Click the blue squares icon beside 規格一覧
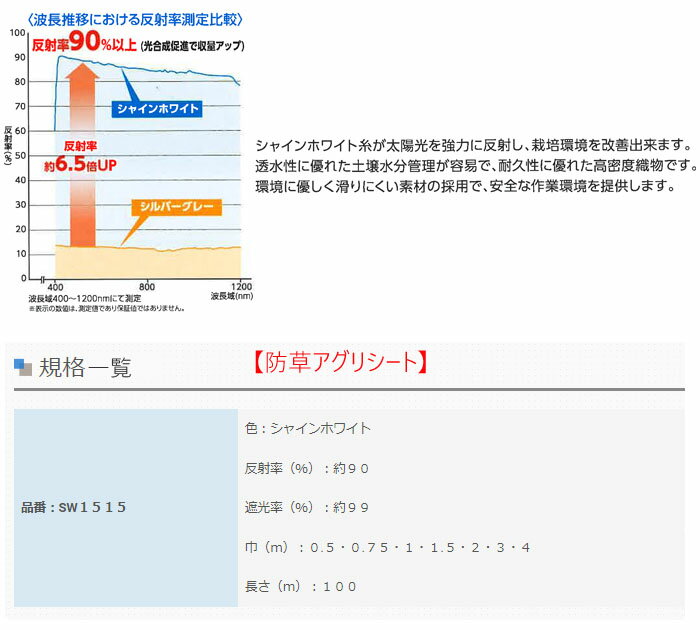700x630 pixels. pyautogui.click(x=23, y=366)
